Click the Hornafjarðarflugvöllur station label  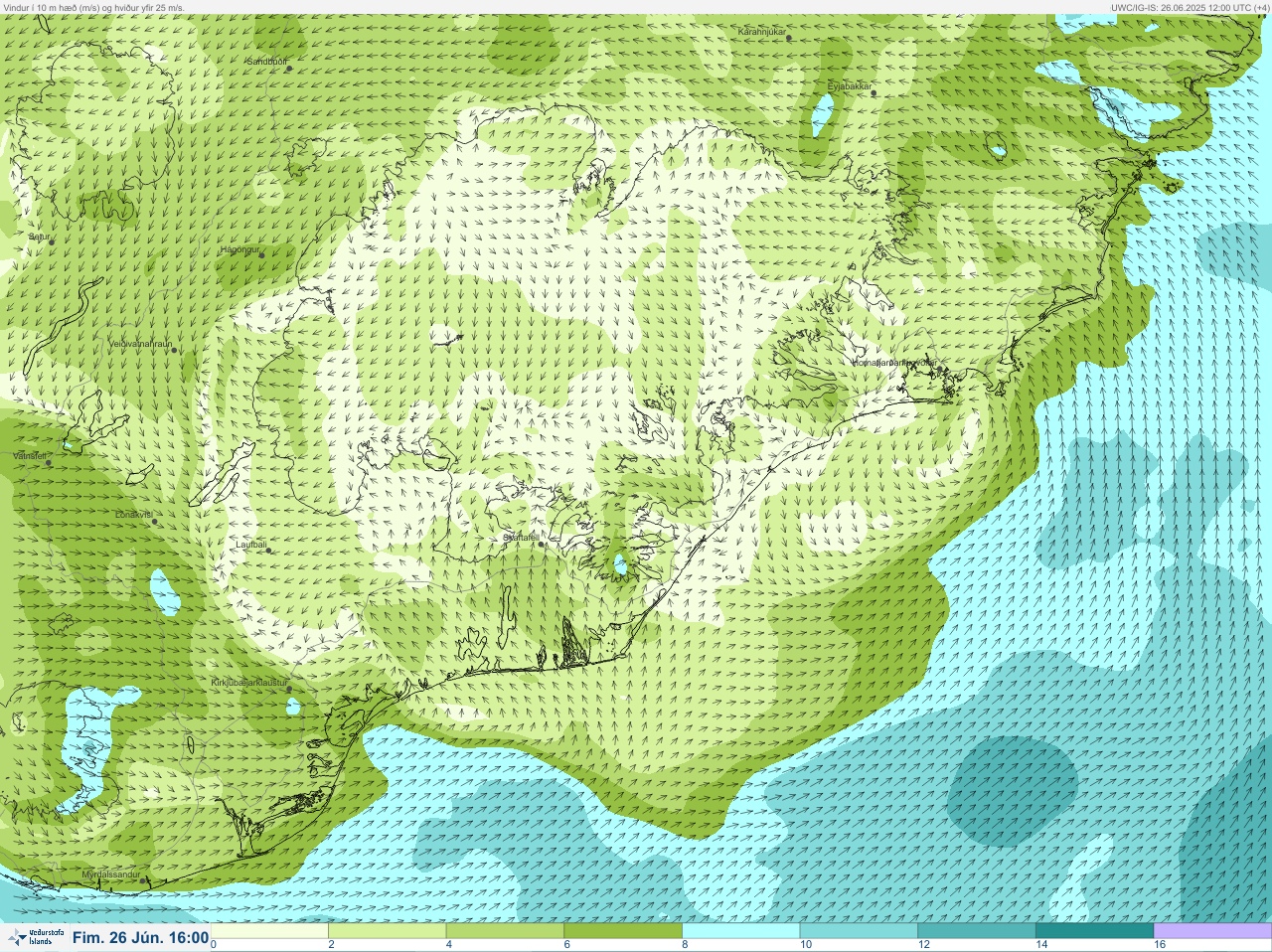pyautogui.click(x=894, y=363)
